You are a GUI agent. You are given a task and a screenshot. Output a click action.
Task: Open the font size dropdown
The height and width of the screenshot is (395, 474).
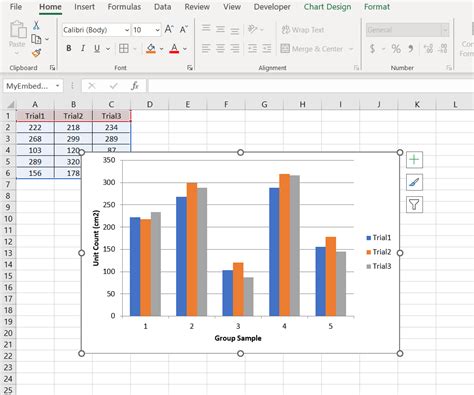click(157, 30)
